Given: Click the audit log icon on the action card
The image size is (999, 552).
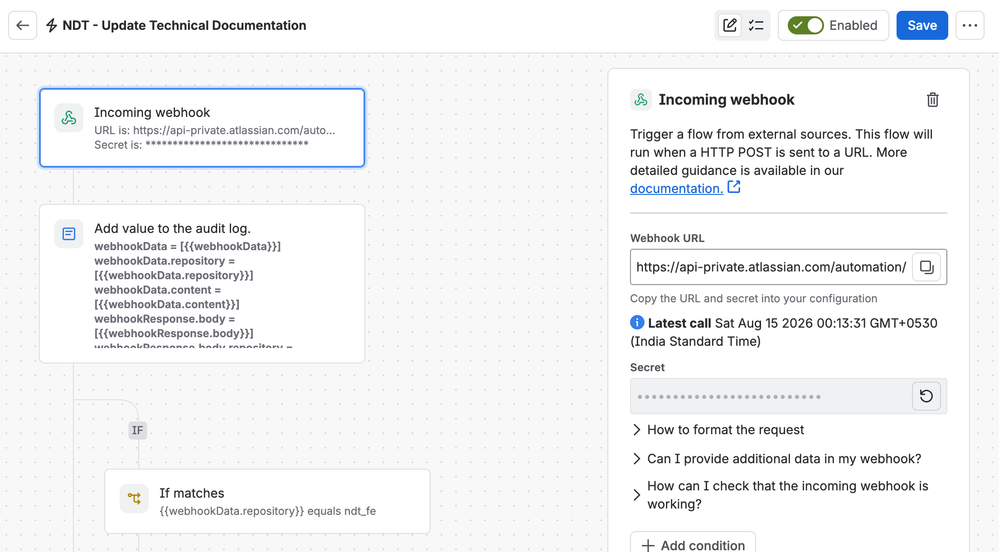Looking at the screenshot, I should pos(69,234).
